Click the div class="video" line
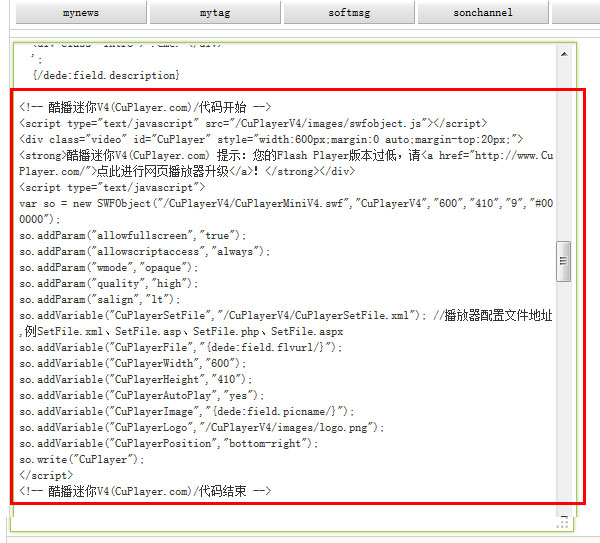The image size is (600, 543). point(271,139)
